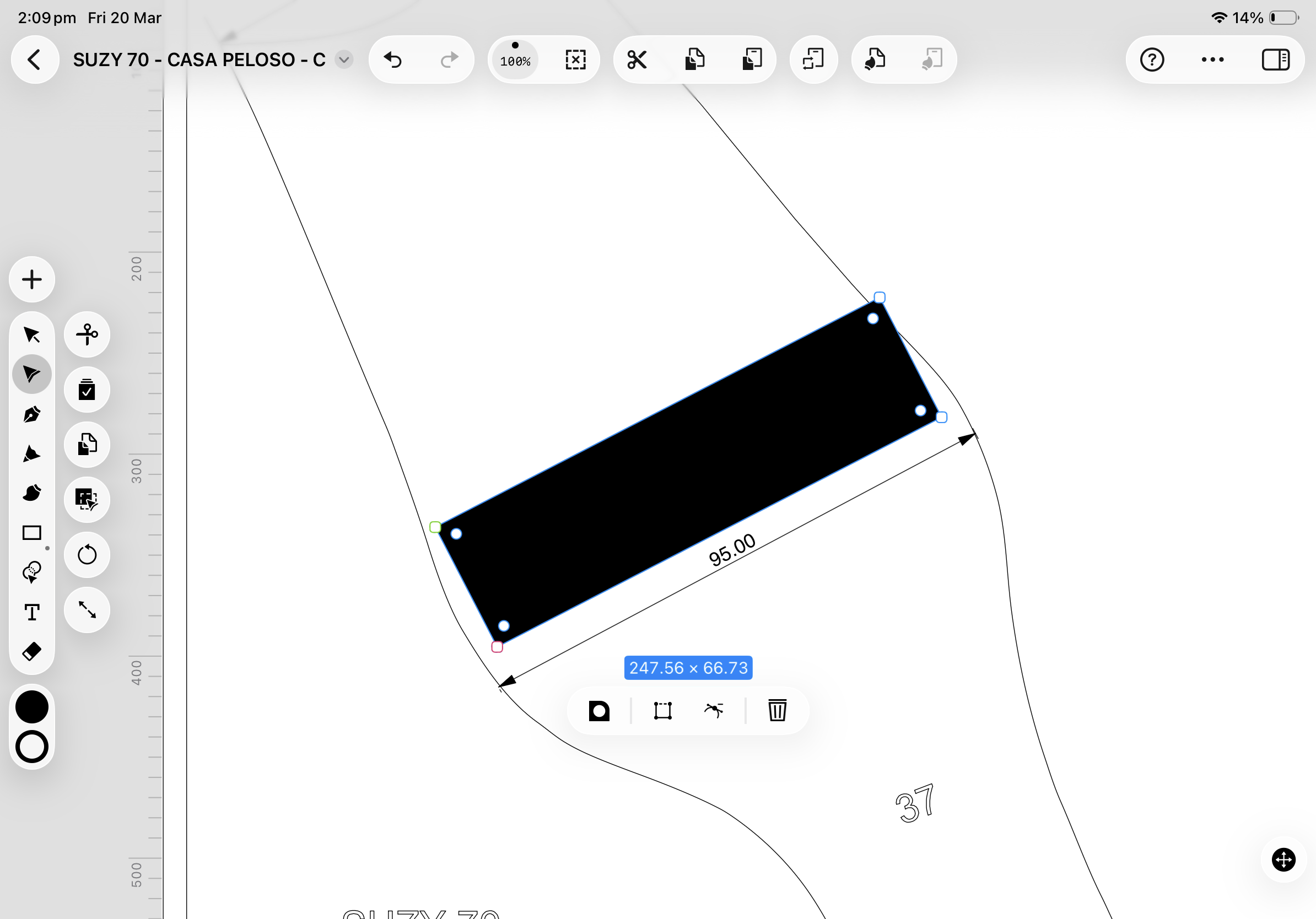
Task: Select the Pen tool
Action: 31,414
